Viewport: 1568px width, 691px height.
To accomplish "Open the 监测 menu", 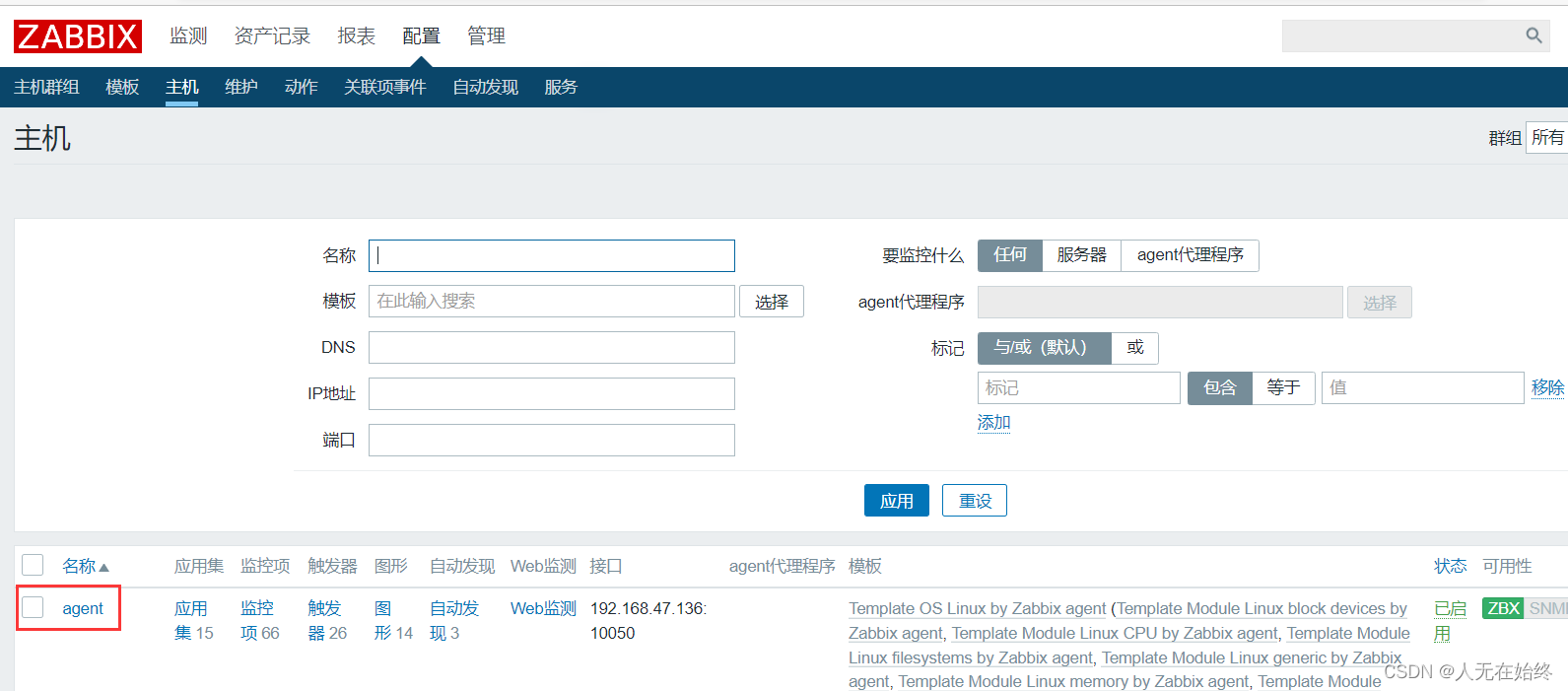I will pos(188,35).
